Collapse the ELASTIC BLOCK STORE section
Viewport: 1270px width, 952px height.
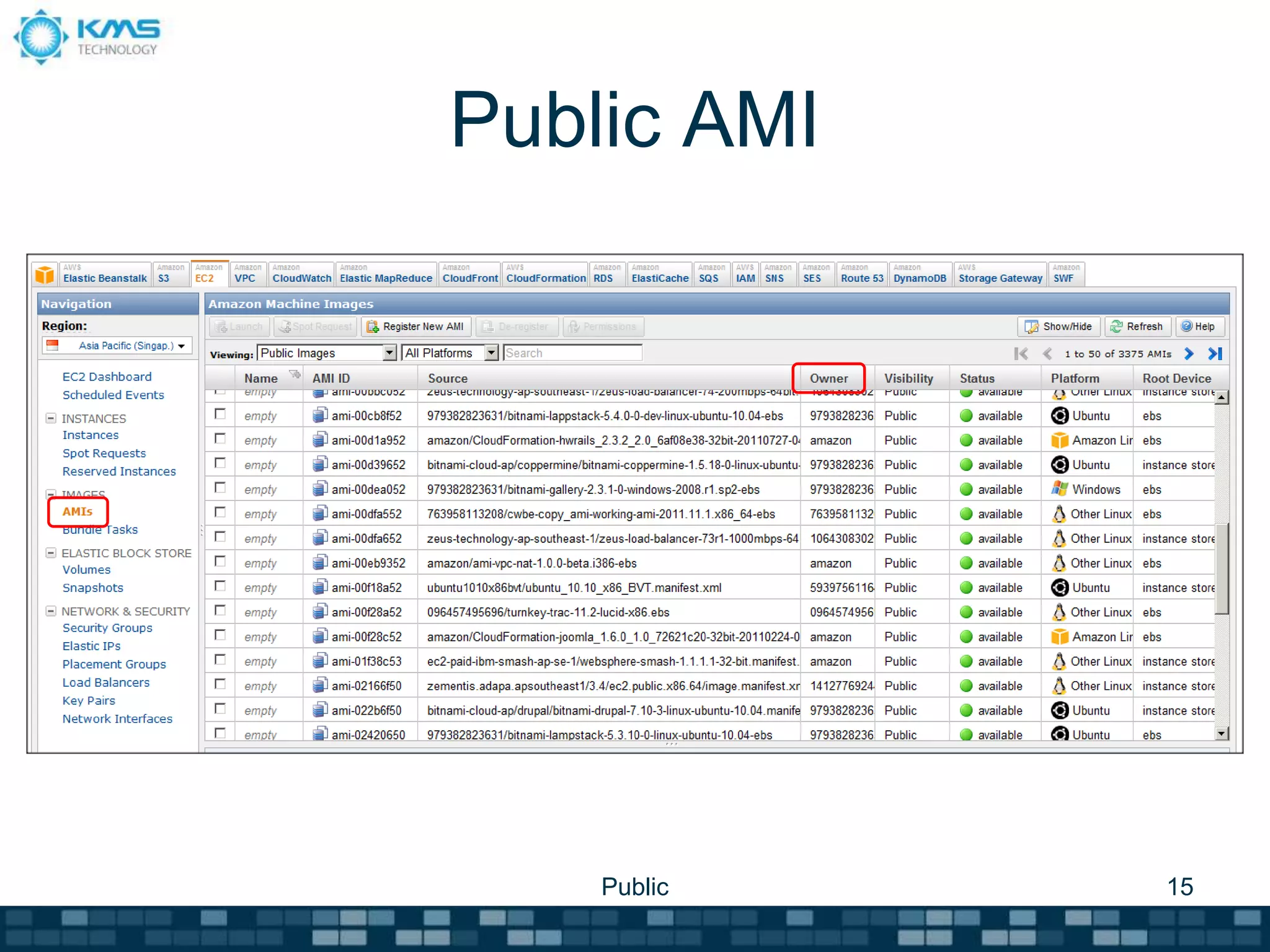point(51,553)
